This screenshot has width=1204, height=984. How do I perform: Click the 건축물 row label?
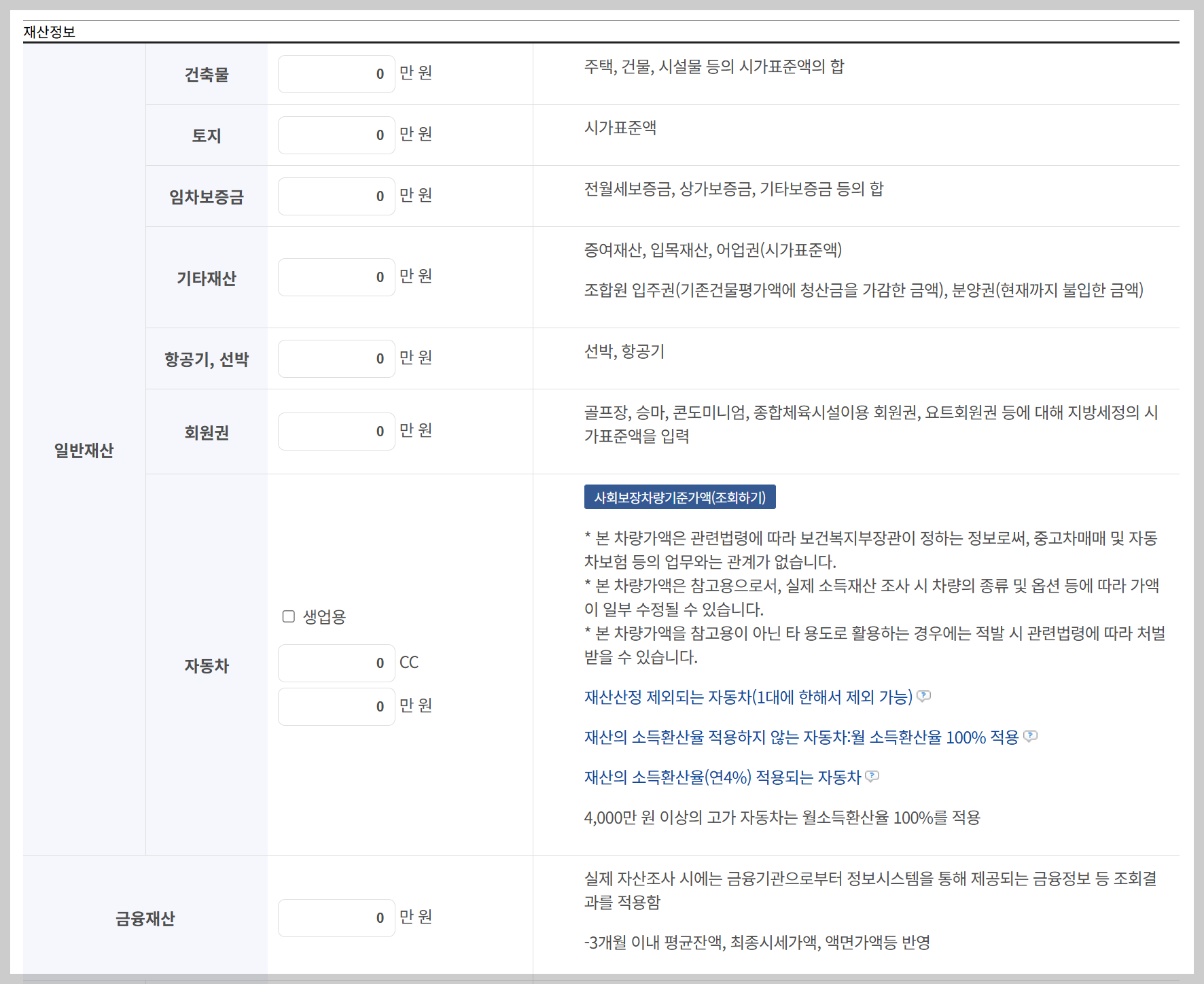pyautogui.click(x=207, y=75)
